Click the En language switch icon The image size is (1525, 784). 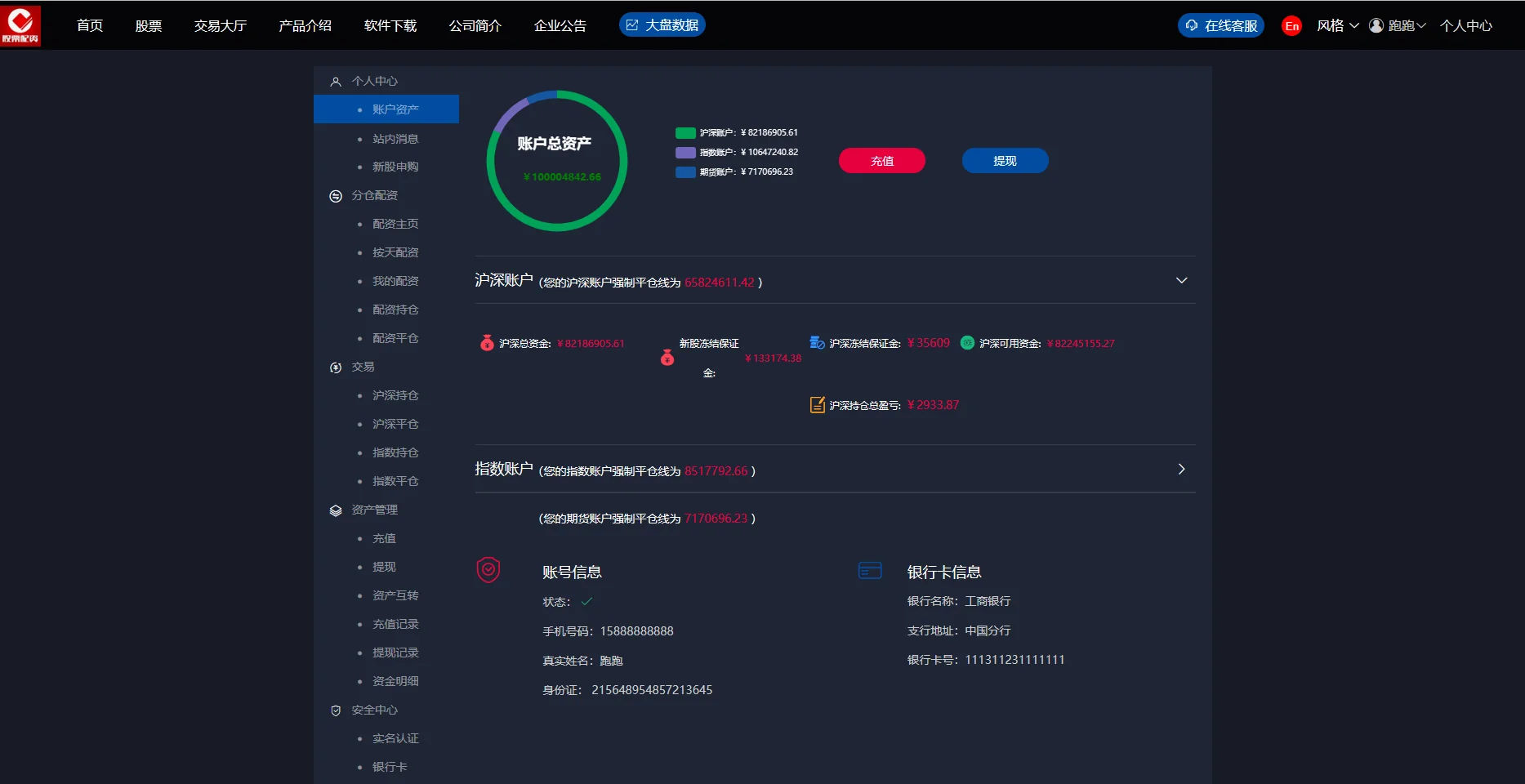point(1291,26)
